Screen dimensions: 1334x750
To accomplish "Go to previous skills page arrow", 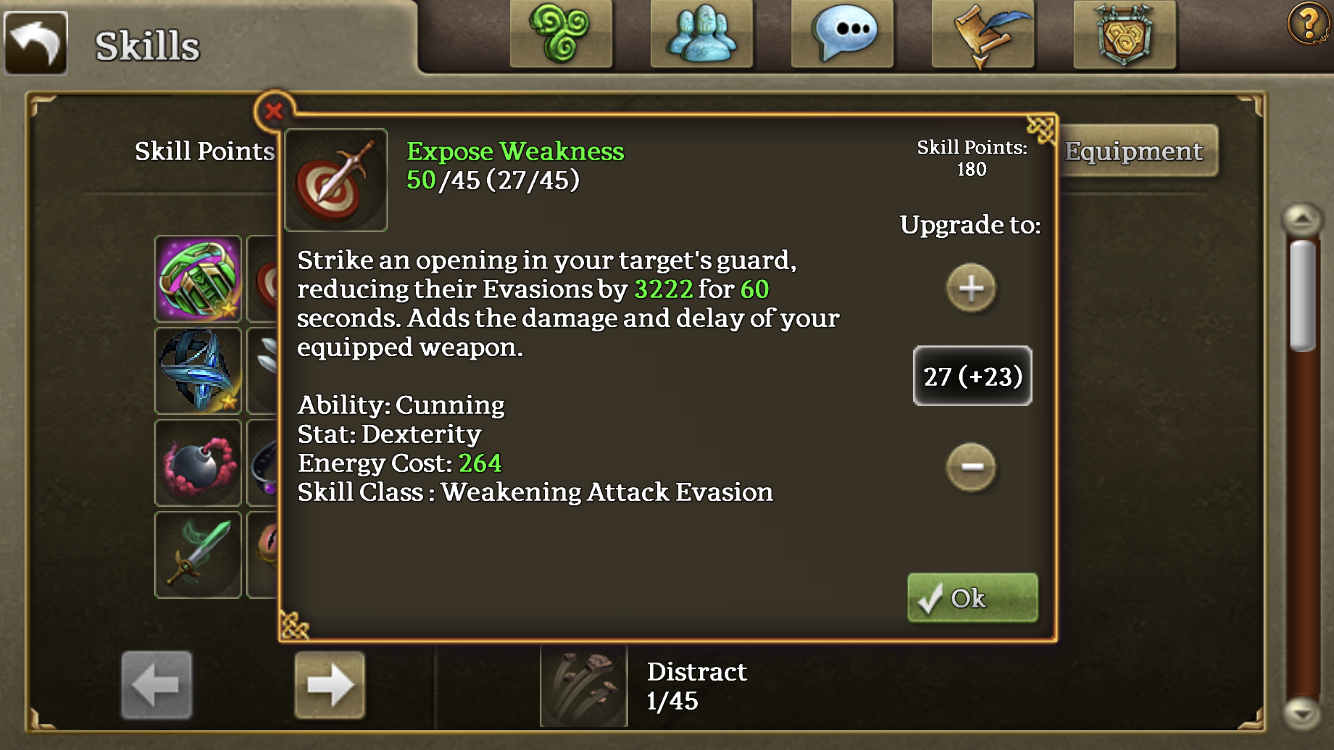I will 157,685.
